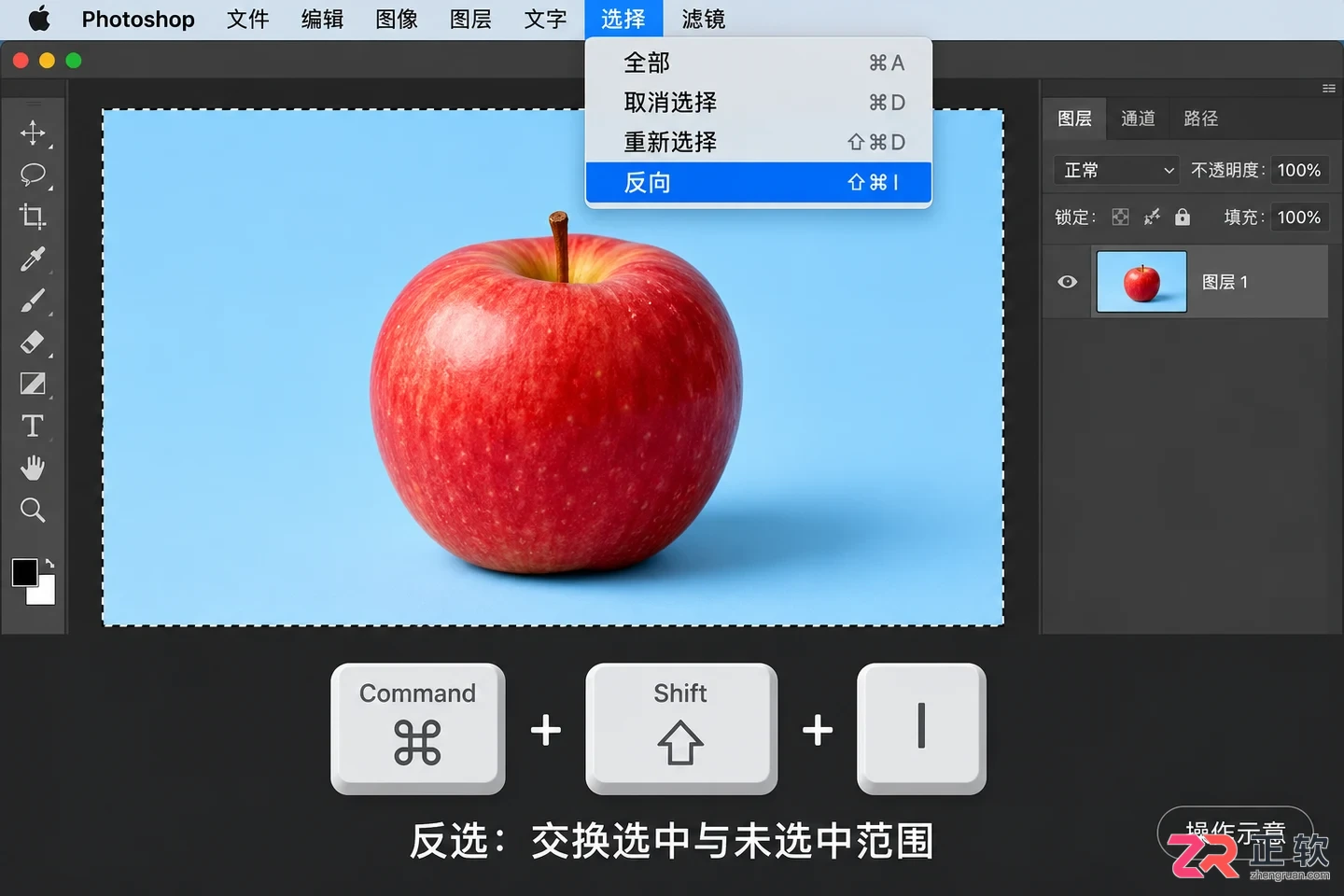The height and width of the screenshot is (896, 1344).
Task: Open the 编辑 menu
Action: point(323,19)
